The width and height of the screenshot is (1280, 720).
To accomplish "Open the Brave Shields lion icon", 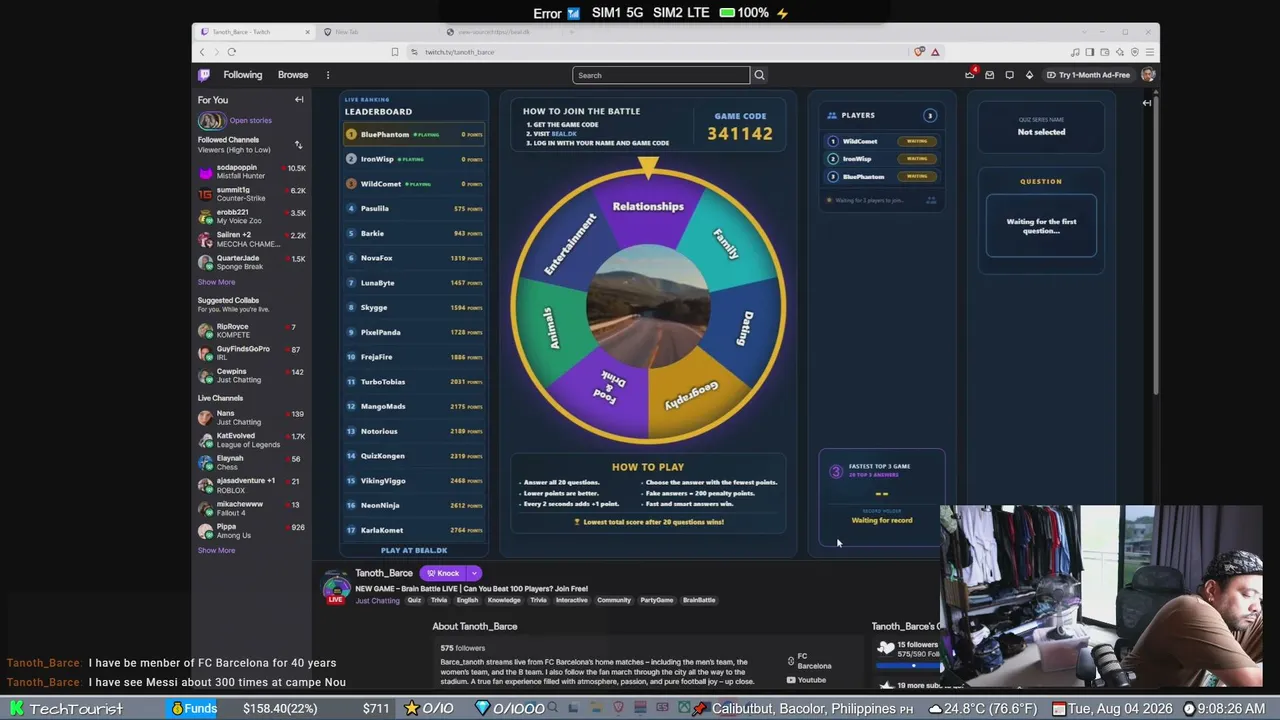I will [x=919, y=52].
